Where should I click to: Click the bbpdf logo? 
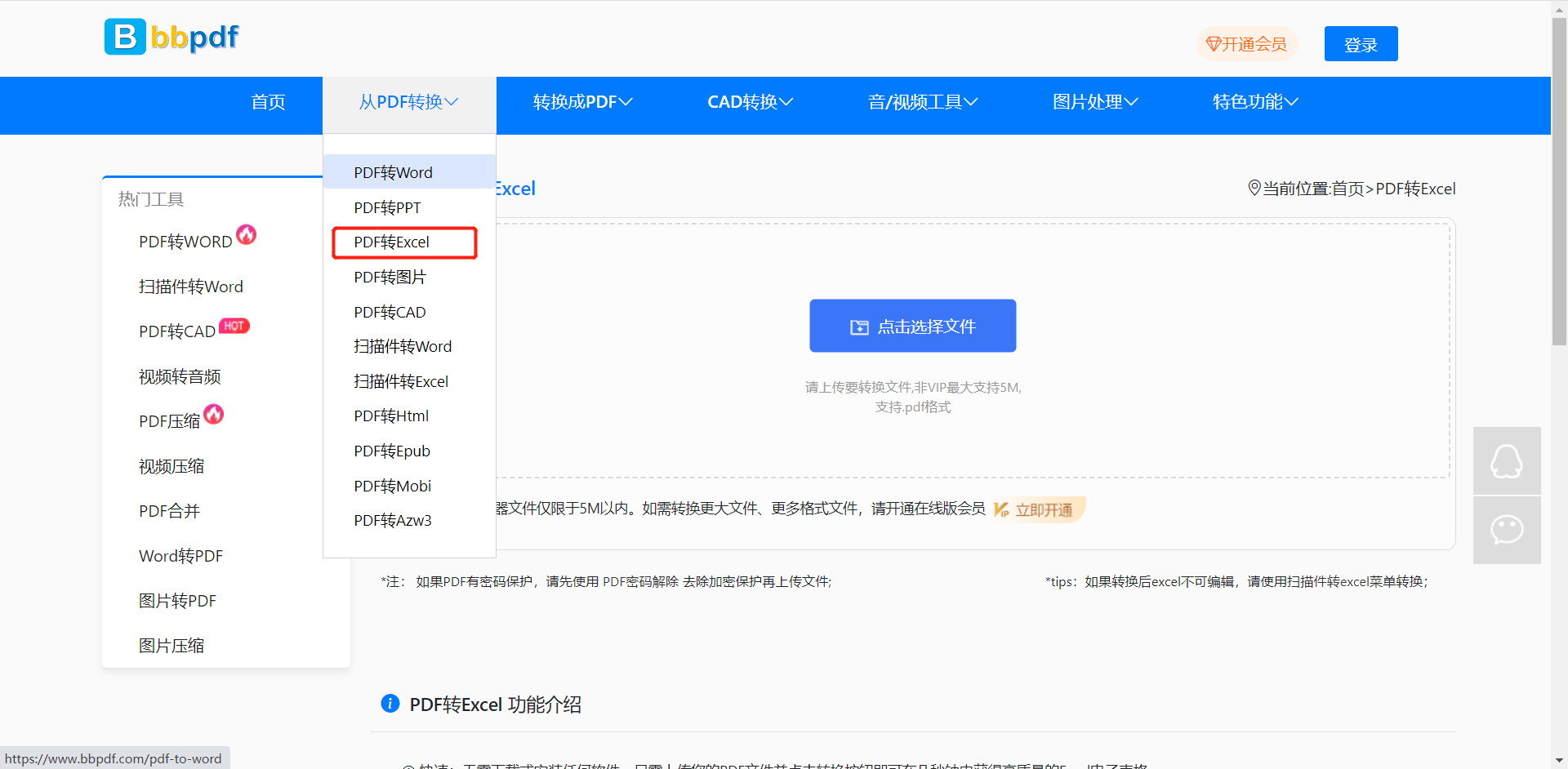click(x=171, y=37)
